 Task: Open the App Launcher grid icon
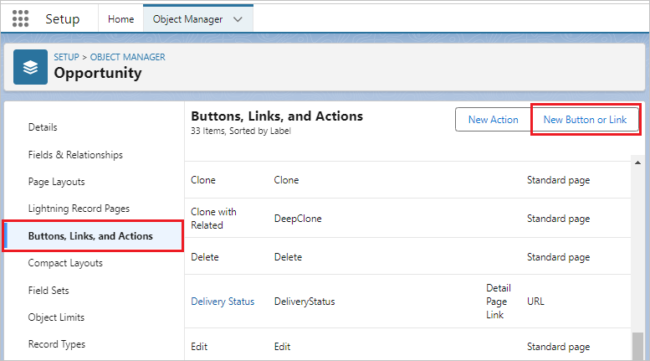point(20,19)
